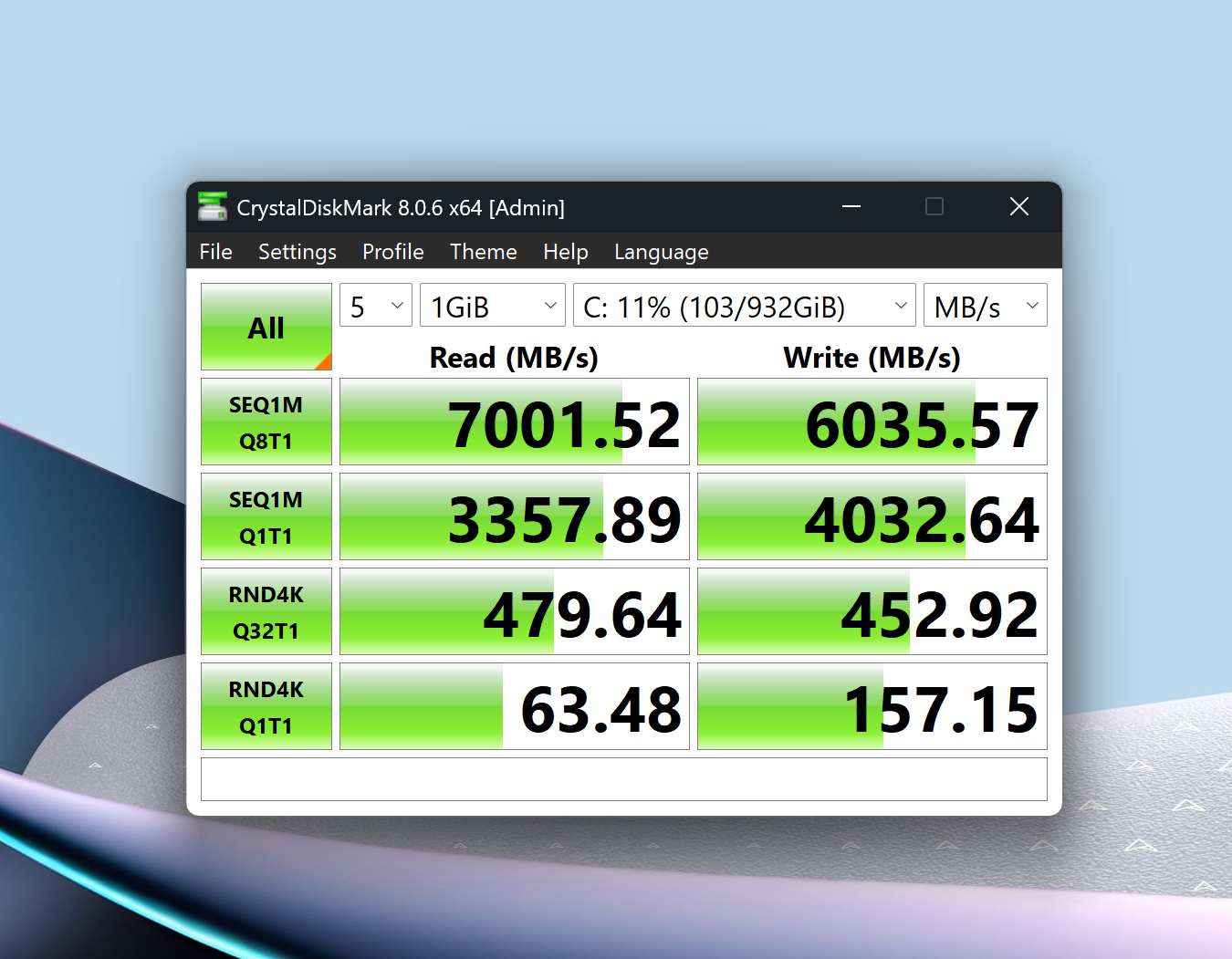Open the File menu
The image size is (1232, 959).
tap(215, 252)
